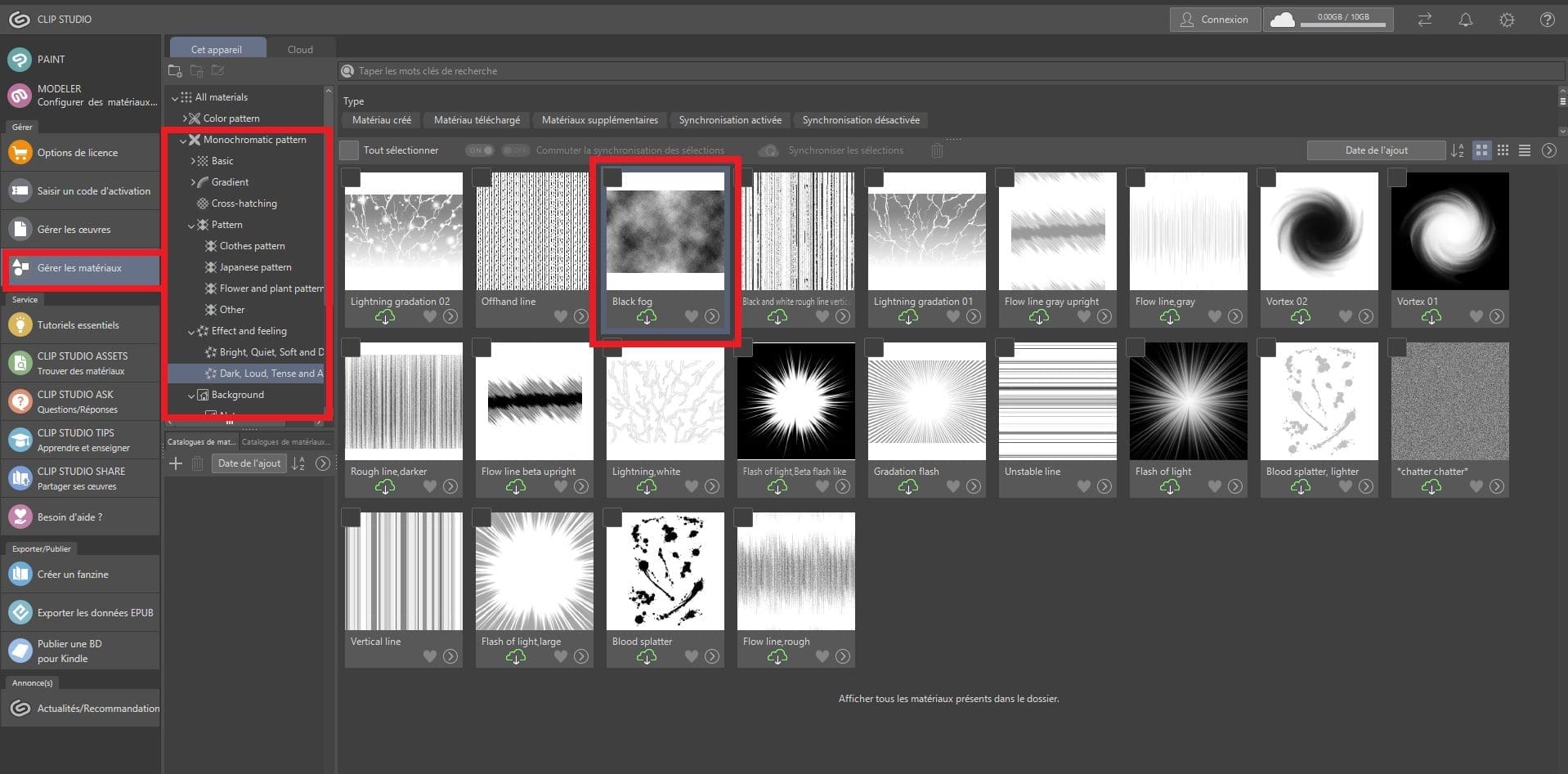Open Options de licence
Viewport: 1568px width, 774px height.
tap(80, 153)
